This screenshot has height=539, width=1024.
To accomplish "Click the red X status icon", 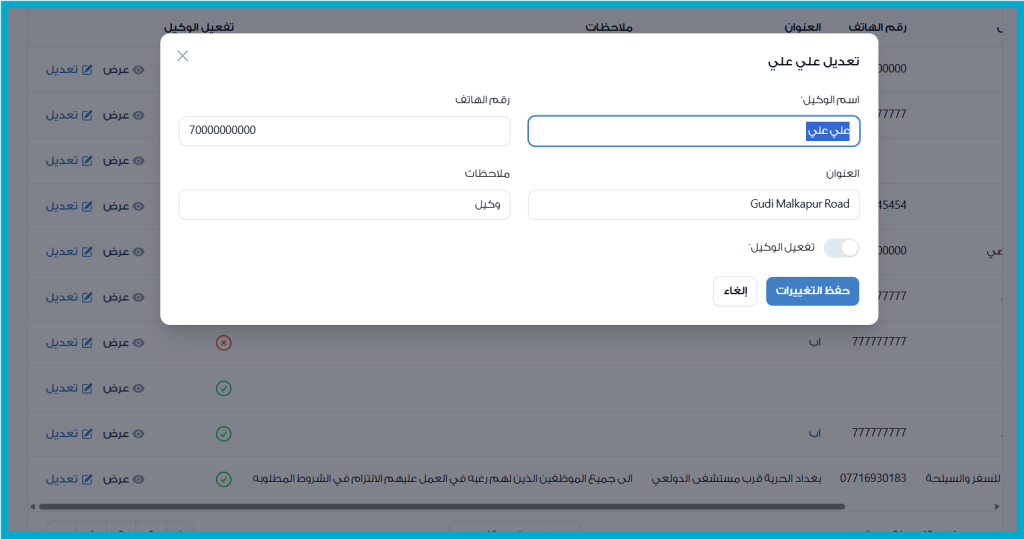I will (x=224, y=343).
